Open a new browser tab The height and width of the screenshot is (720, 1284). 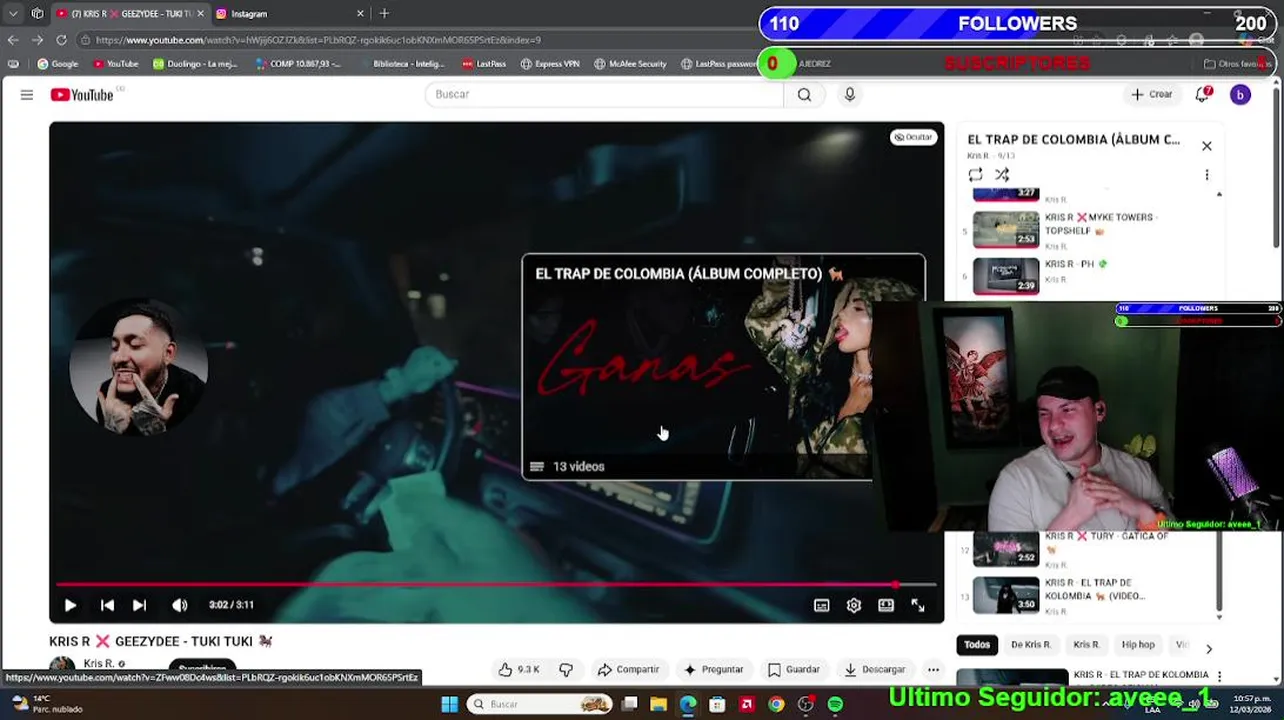tap(384, 14)
